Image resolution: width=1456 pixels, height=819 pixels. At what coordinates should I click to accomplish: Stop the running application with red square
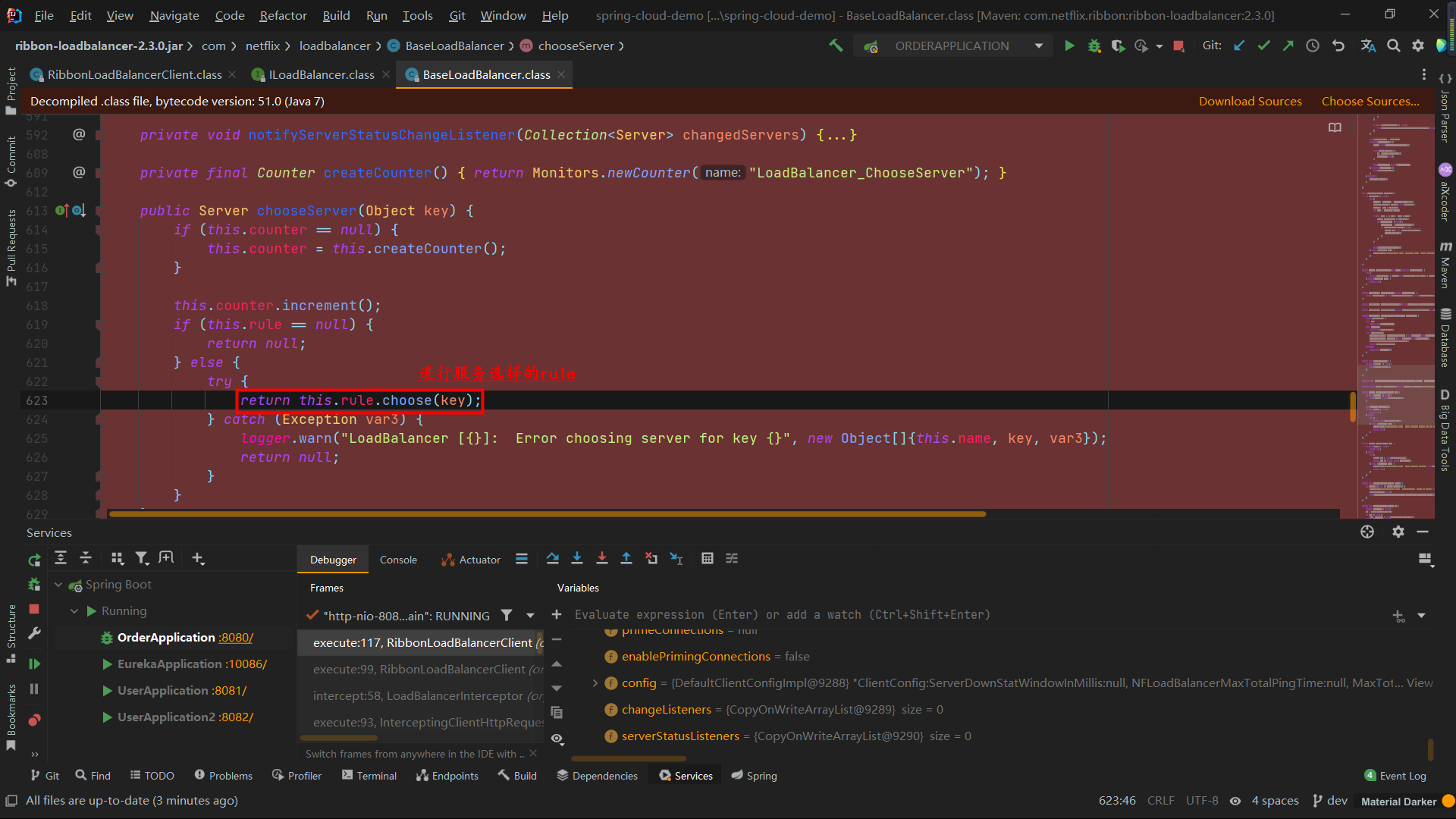(1178, 45)
